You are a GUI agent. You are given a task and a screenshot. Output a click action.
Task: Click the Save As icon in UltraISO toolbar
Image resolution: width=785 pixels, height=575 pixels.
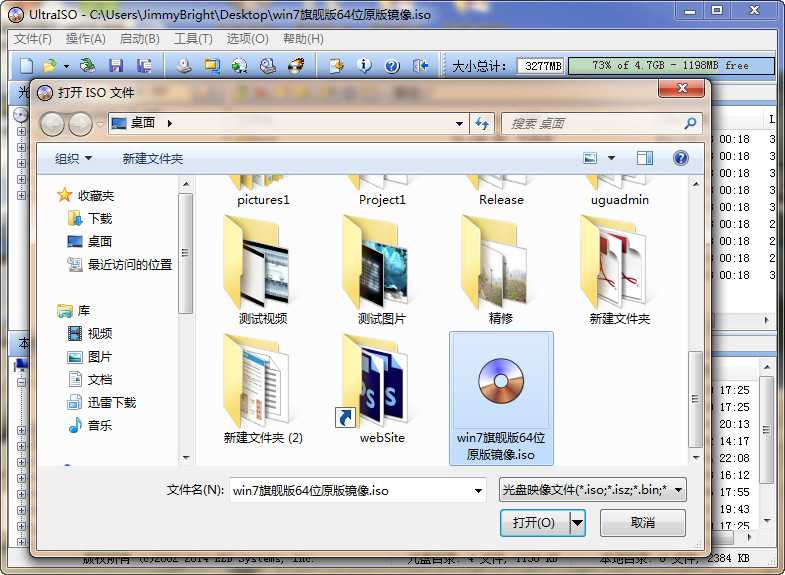point(145,66)
